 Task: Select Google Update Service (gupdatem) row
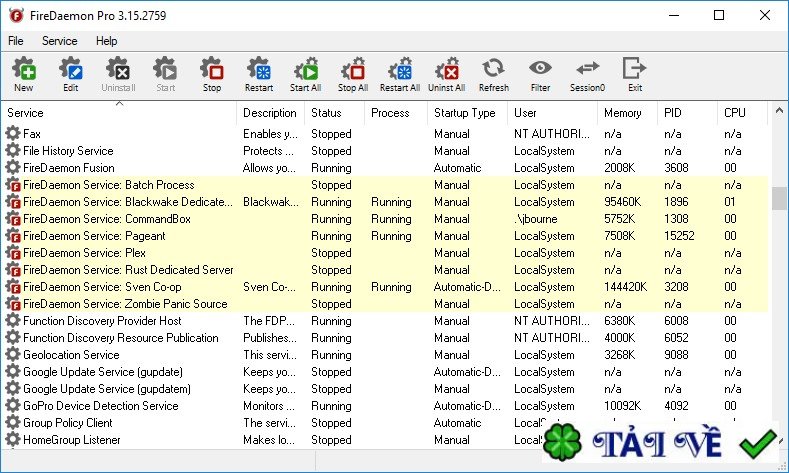pyautogui.click(x=385, y=388)
